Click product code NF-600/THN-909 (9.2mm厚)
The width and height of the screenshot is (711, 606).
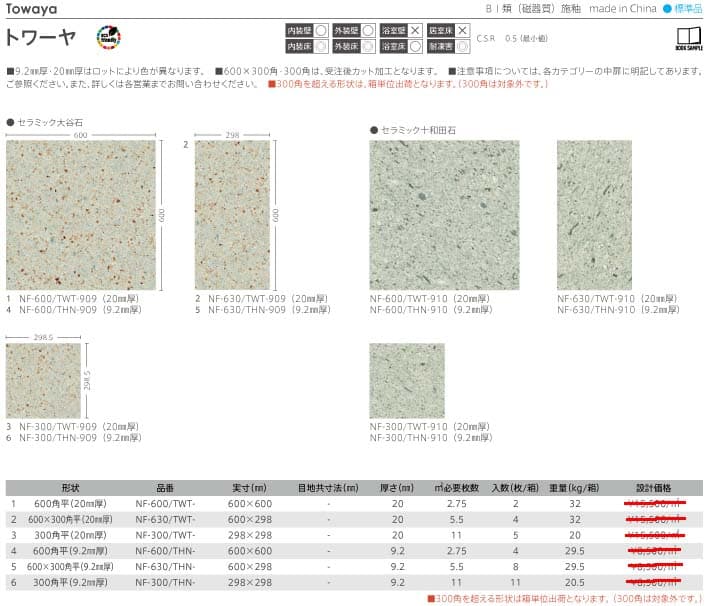point(80,310)
